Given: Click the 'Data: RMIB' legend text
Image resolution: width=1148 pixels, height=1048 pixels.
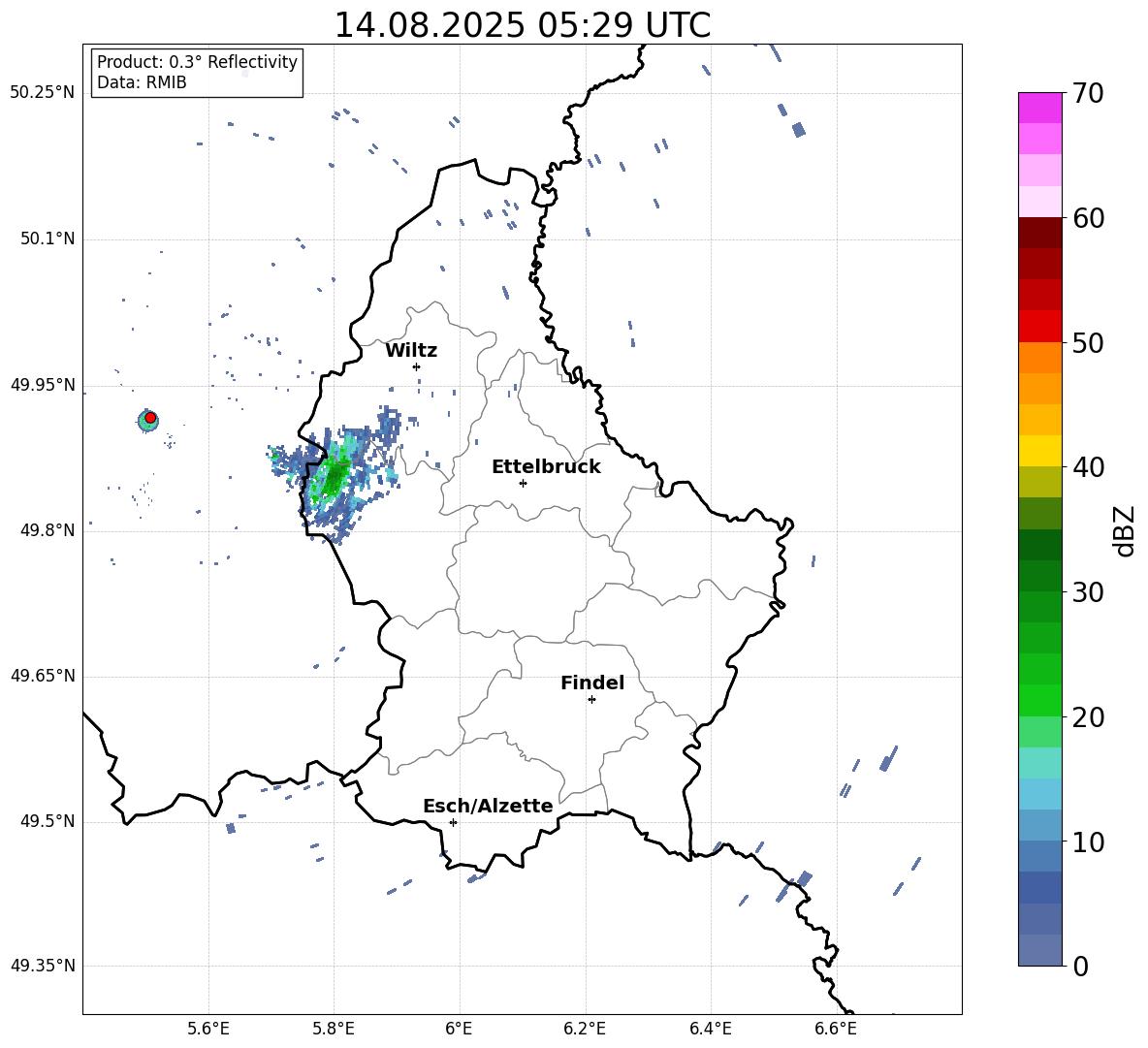Looking at the screenshot, I should point(142,82).
